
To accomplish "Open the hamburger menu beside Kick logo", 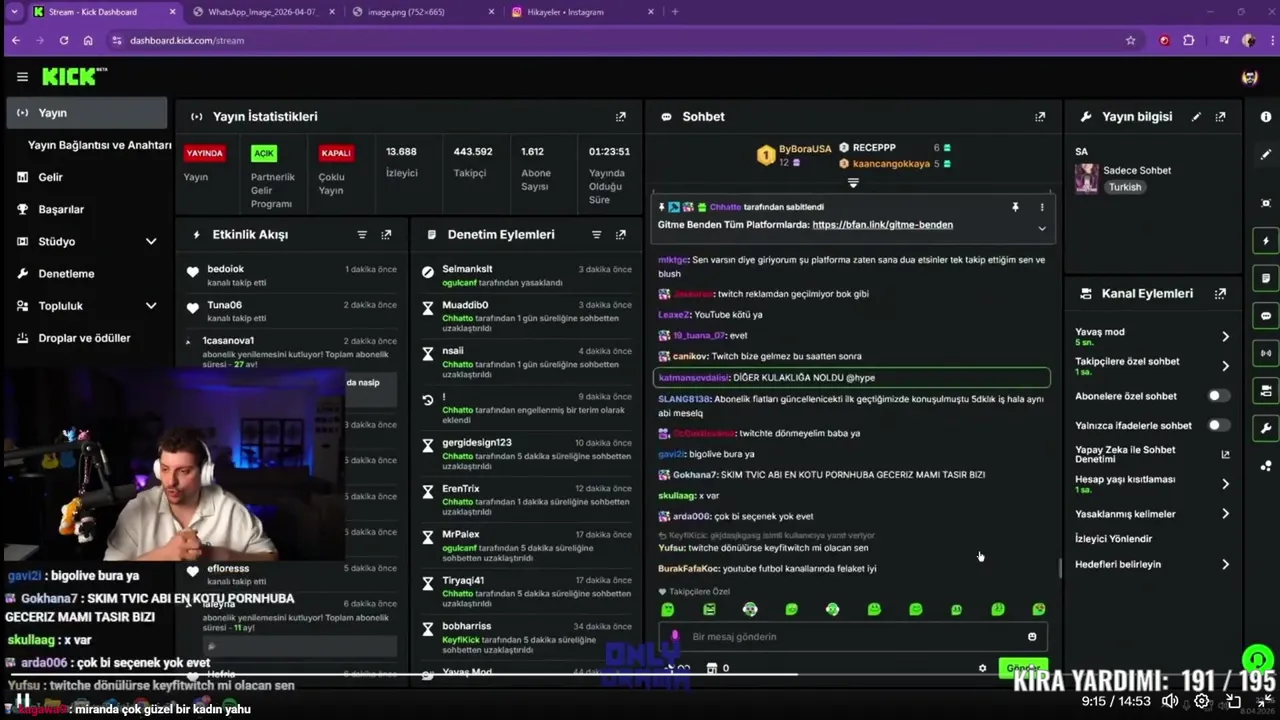I will (22, 77).
